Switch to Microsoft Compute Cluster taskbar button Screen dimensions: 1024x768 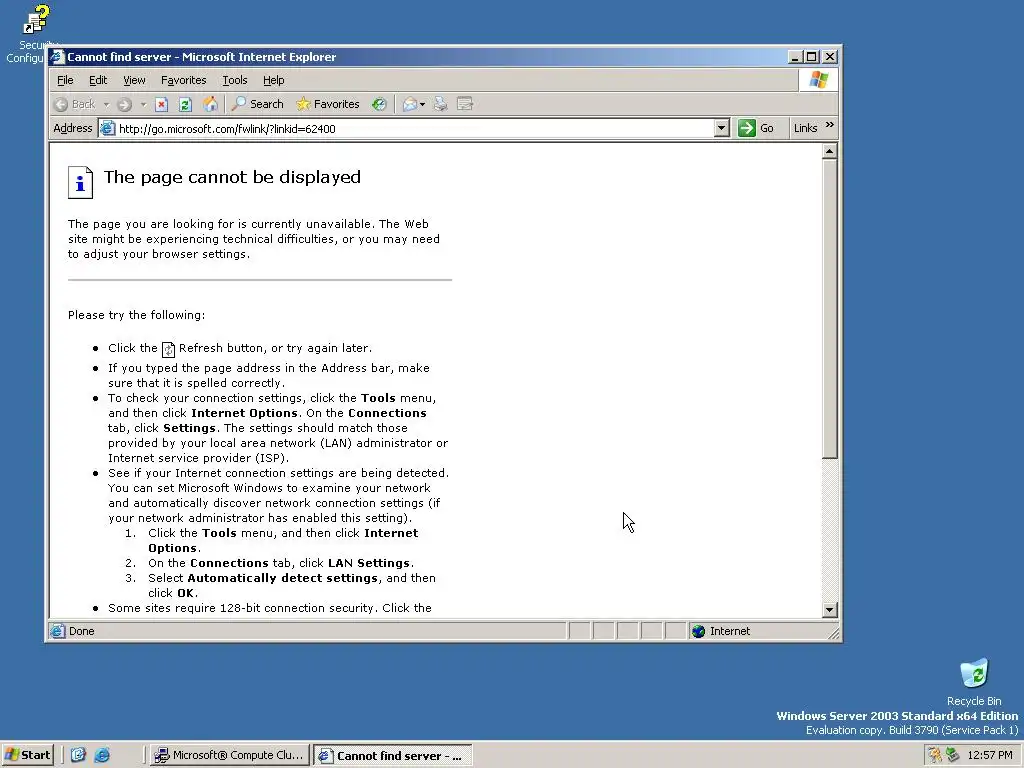coord(229,755)
